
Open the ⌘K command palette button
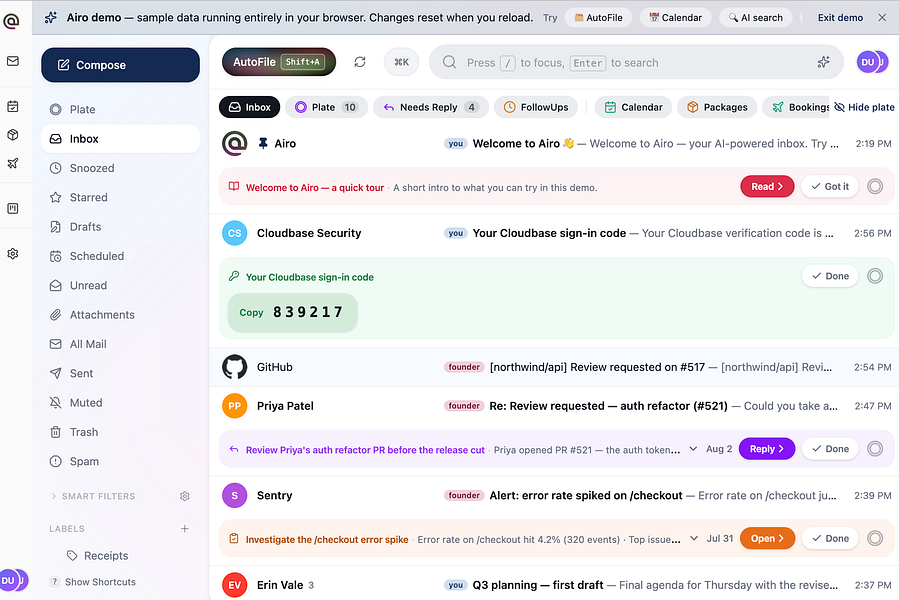pyautogui.click(x=401, y=62)
